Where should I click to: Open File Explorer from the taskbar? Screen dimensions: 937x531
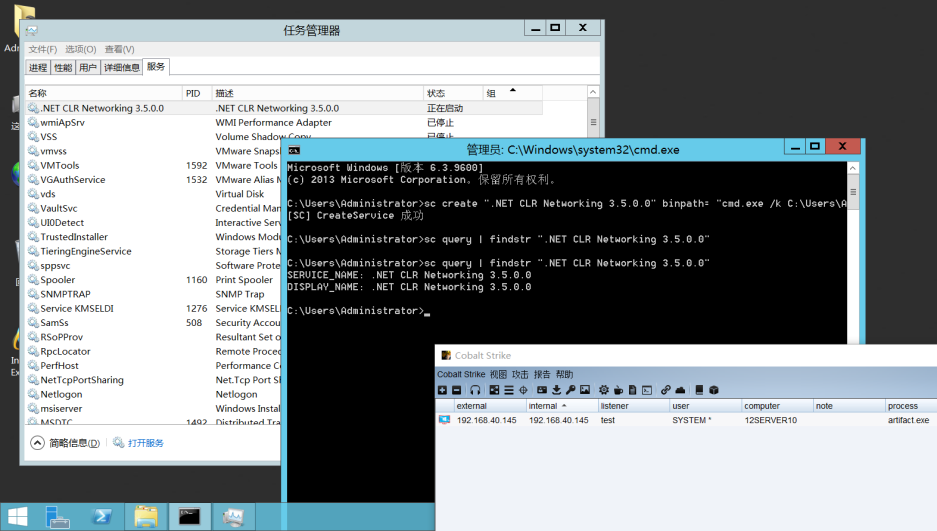146,517
